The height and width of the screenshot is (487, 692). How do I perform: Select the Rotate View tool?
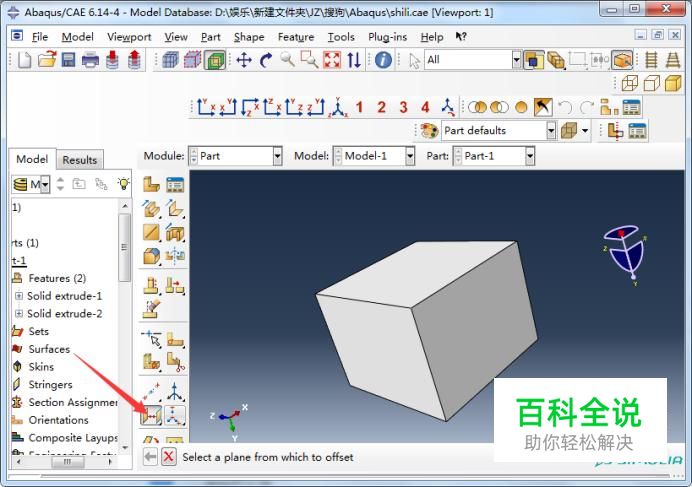coord(266,60)
